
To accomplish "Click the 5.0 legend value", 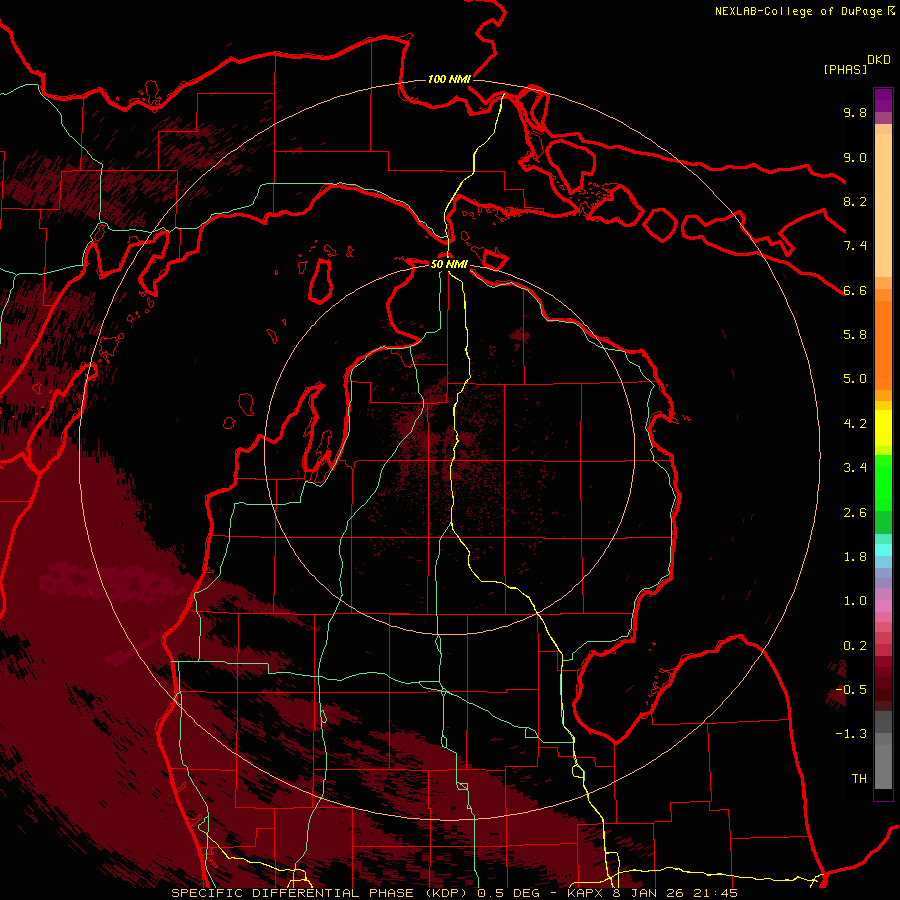I will click(x=855, y=379).
